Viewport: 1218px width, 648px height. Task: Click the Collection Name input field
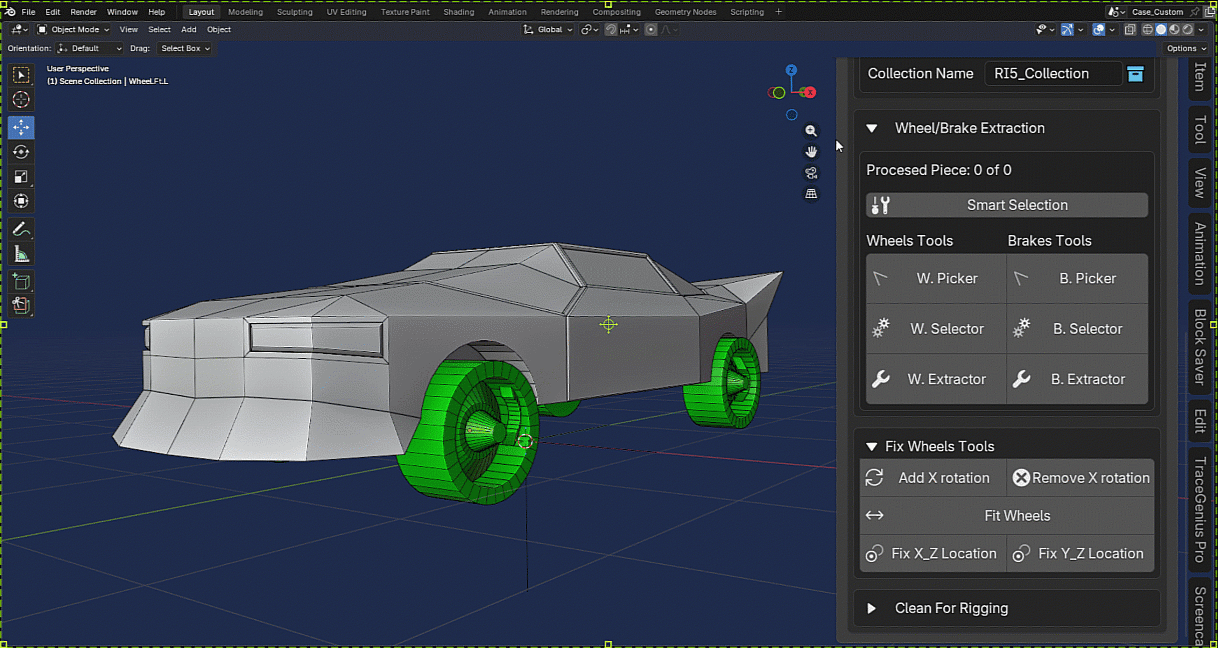pos(1053,73)
